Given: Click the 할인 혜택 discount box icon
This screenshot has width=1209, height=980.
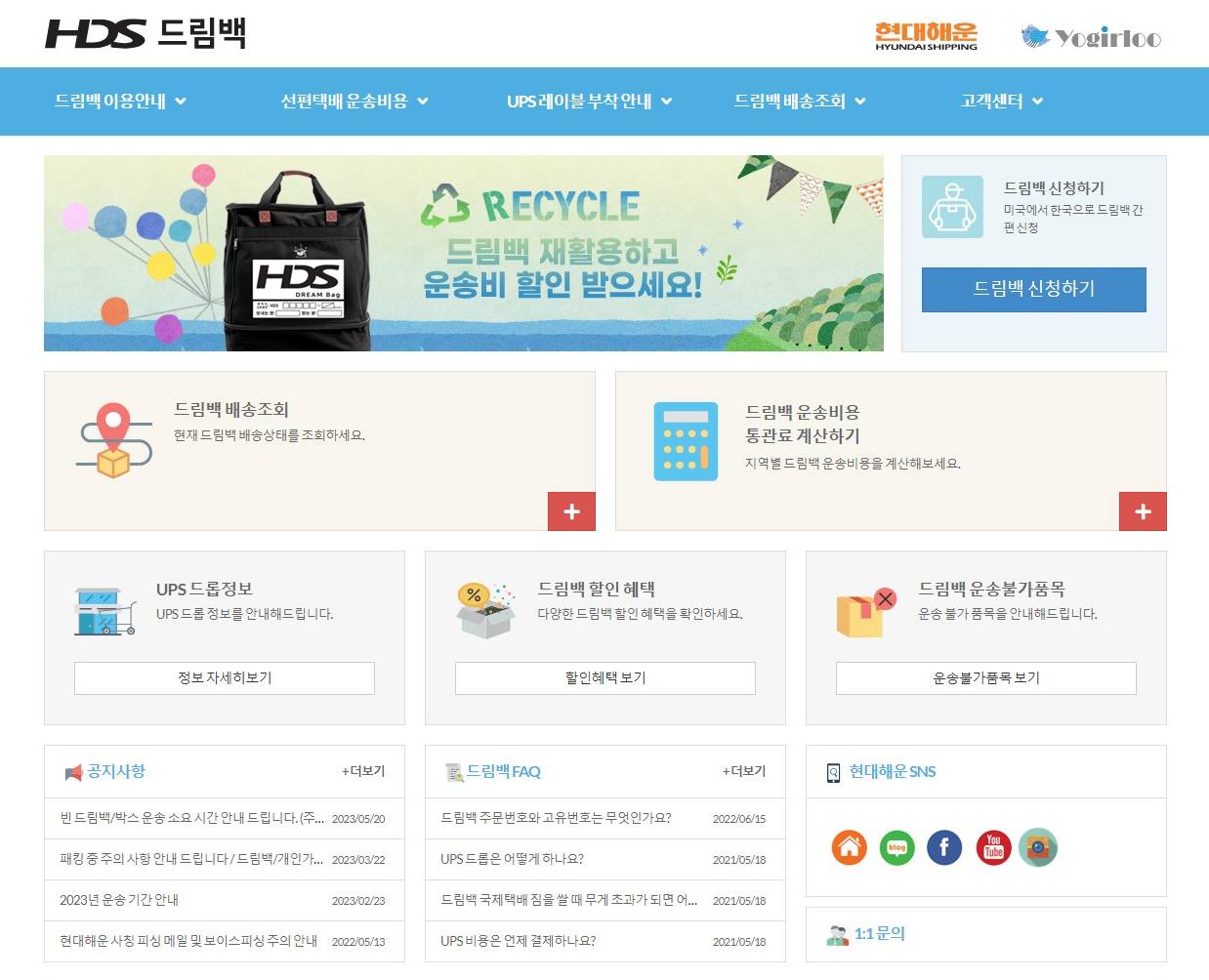Looking at the screenshot, I should [485, 610].
